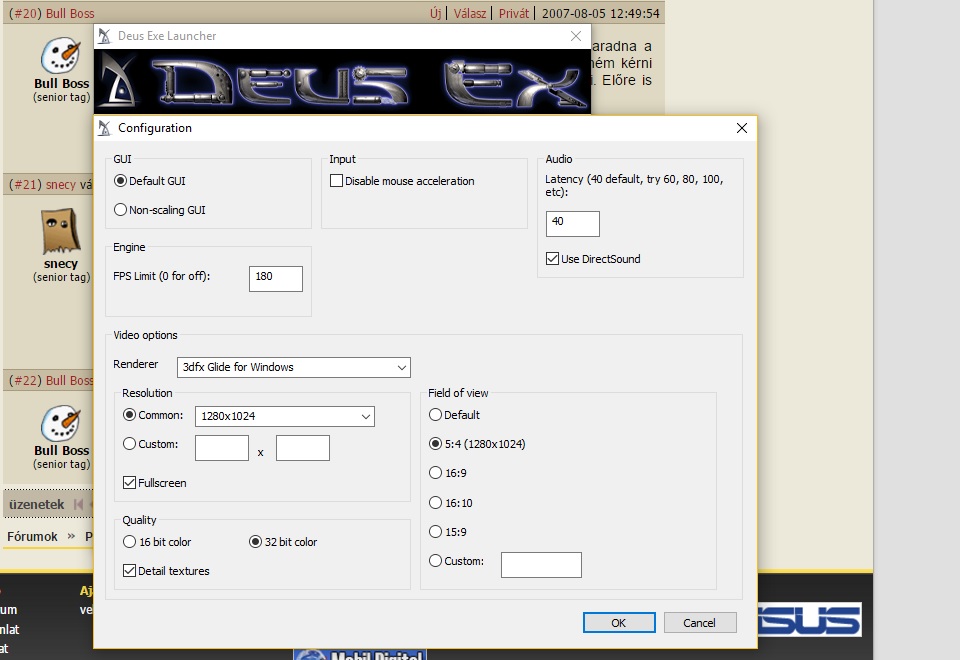The height and width of the screenshot is (660, 960).
Task: Click the audio Latency input field
Action: [x=572, y=223]
